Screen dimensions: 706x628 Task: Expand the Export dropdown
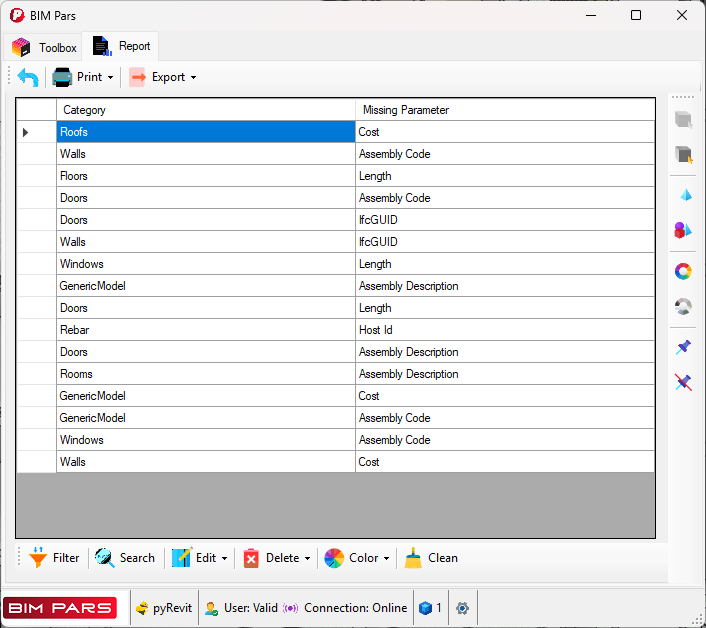tap(163, 77)
